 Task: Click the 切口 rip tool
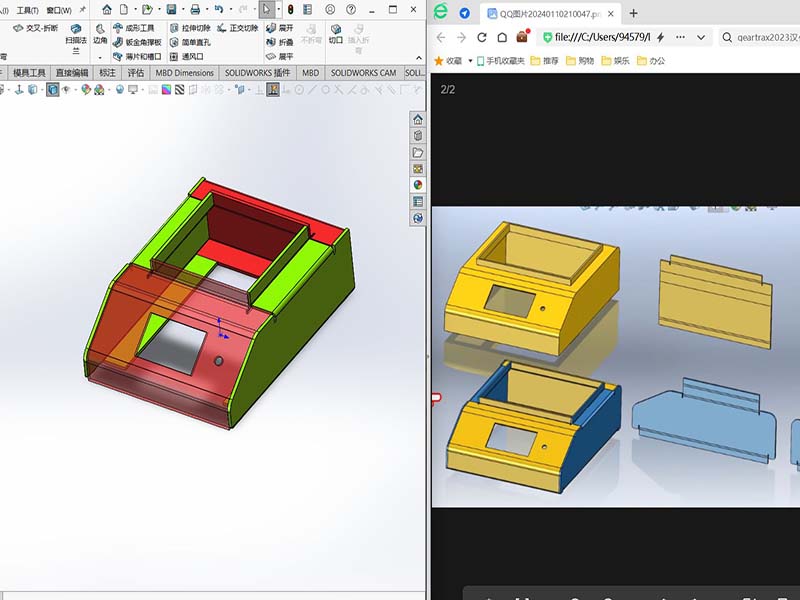[336, 35]
